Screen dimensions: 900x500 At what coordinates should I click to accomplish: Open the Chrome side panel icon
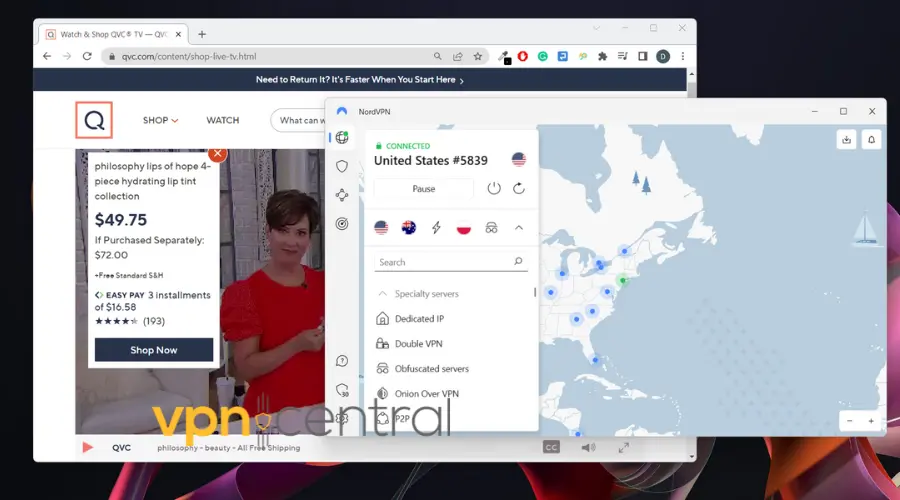click(643, 56)
